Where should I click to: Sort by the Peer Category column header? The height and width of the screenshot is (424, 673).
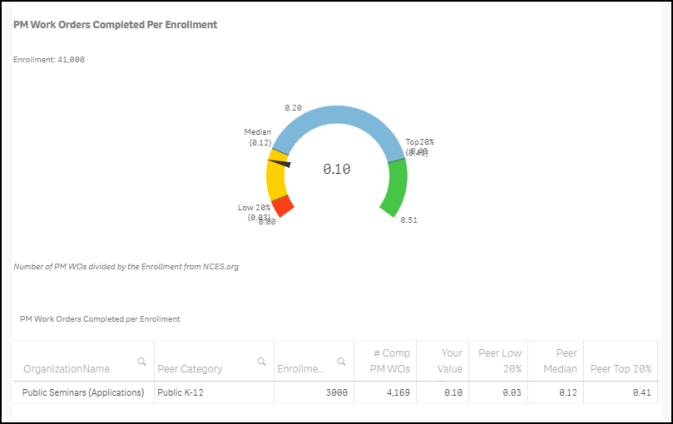[x=190, y=369]
